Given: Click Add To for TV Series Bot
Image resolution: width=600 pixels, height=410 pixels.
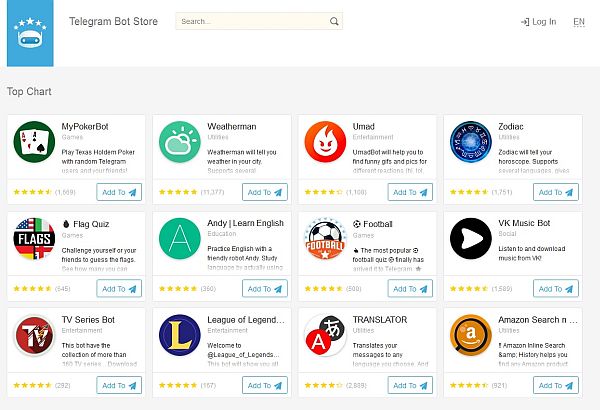Looking at the screenshot, I should [x=119, y=385].
